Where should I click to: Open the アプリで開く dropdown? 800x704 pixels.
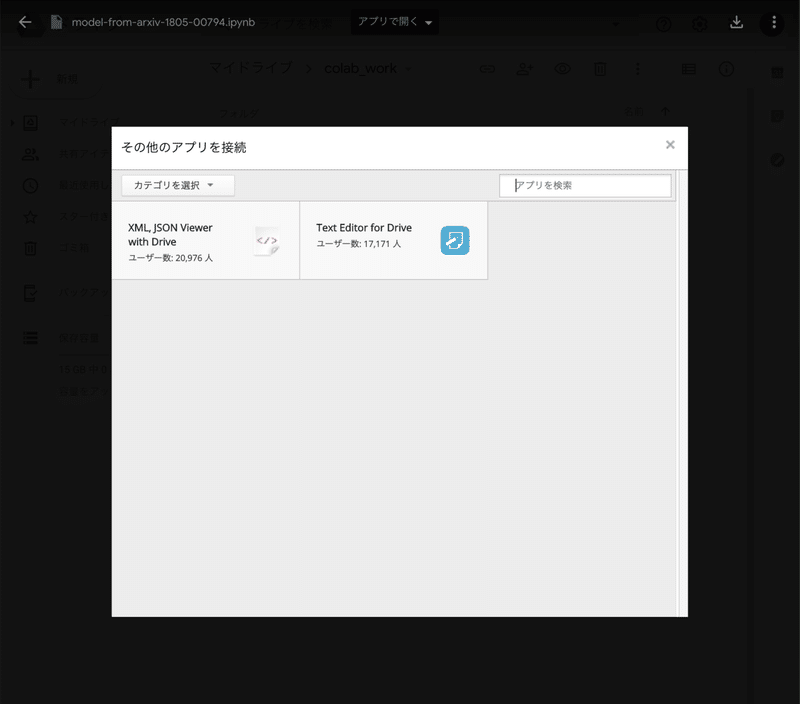click(394, 22)
